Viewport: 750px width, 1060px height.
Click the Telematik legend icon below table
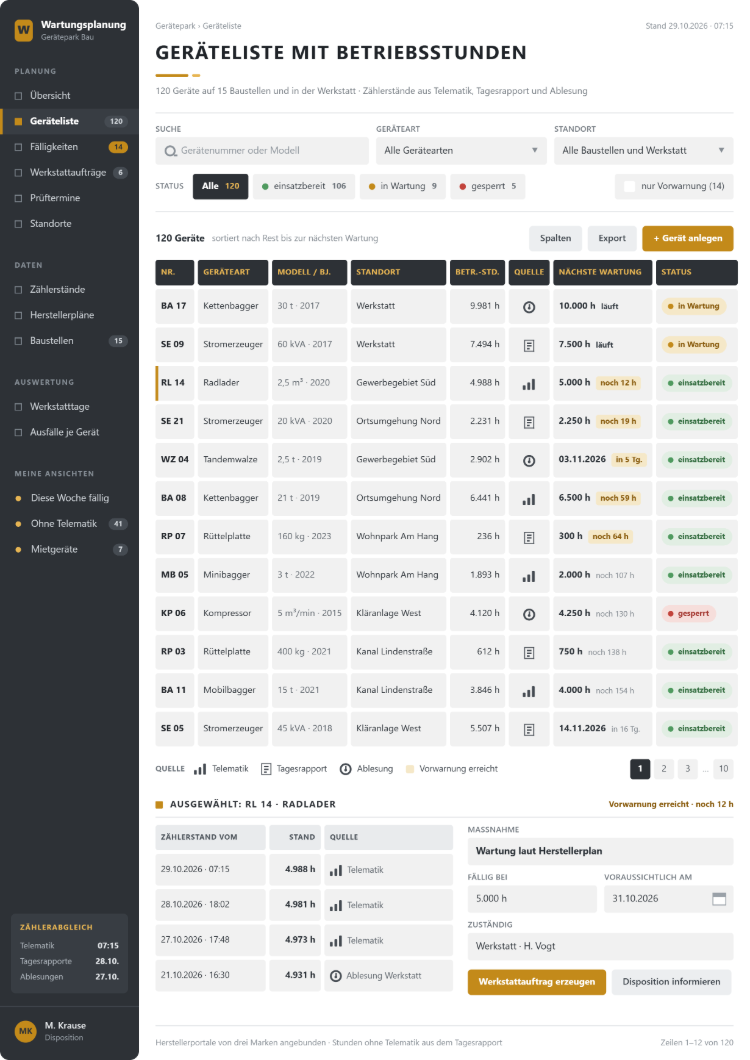coord(200,769)
